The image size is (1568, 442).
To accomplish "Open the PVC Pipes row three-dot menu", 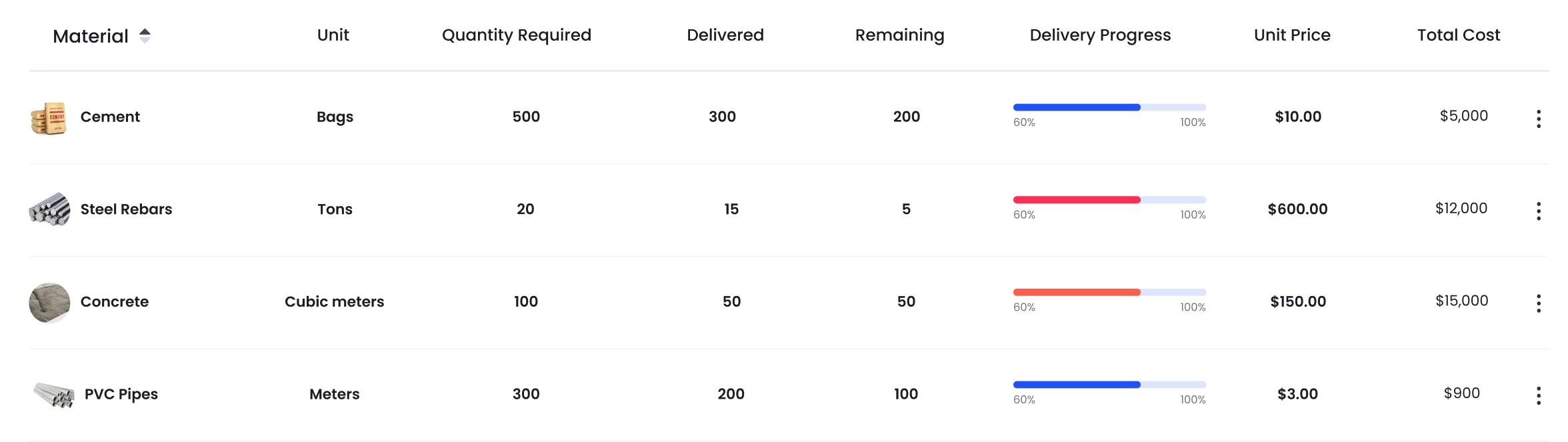I will [x=1538, y=395].
